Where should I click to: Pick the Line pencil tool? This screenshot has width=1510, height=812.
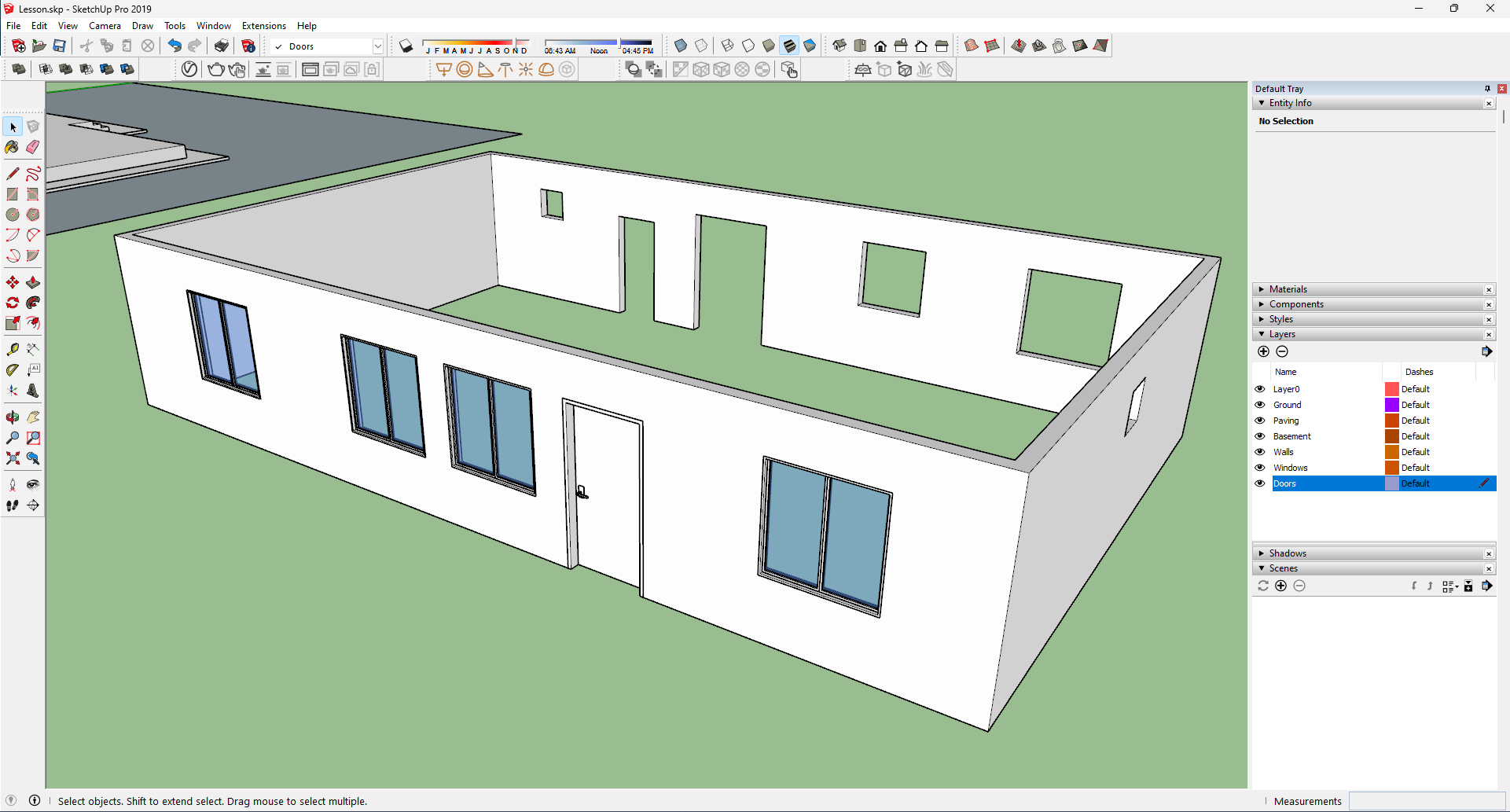pyautogui.click(x=13, y=173)
